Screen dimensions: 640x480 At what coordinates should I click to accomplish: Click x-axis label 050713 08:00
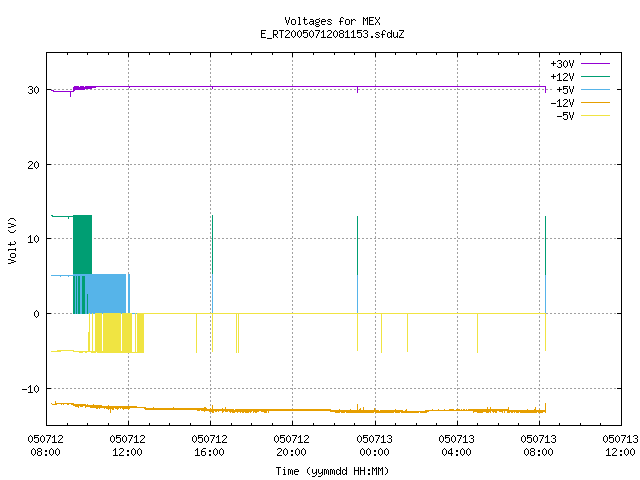tap(538, 446)
